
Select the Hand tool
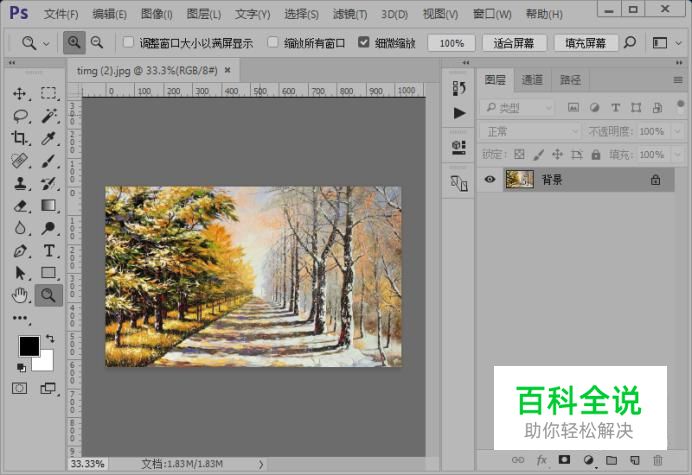(x=20, y=295)
